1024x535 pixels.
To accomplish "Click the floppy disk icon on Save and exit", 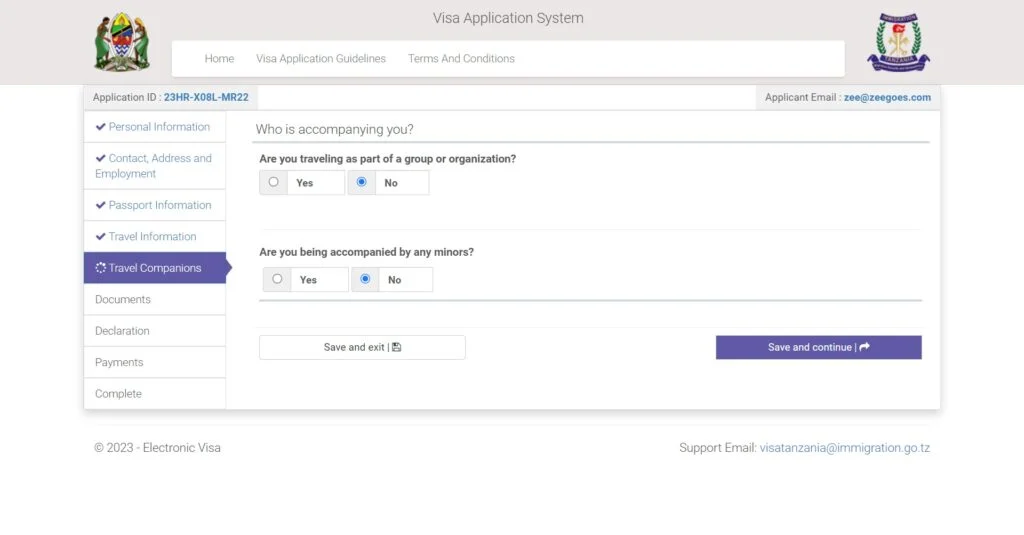I will [397, 348].
